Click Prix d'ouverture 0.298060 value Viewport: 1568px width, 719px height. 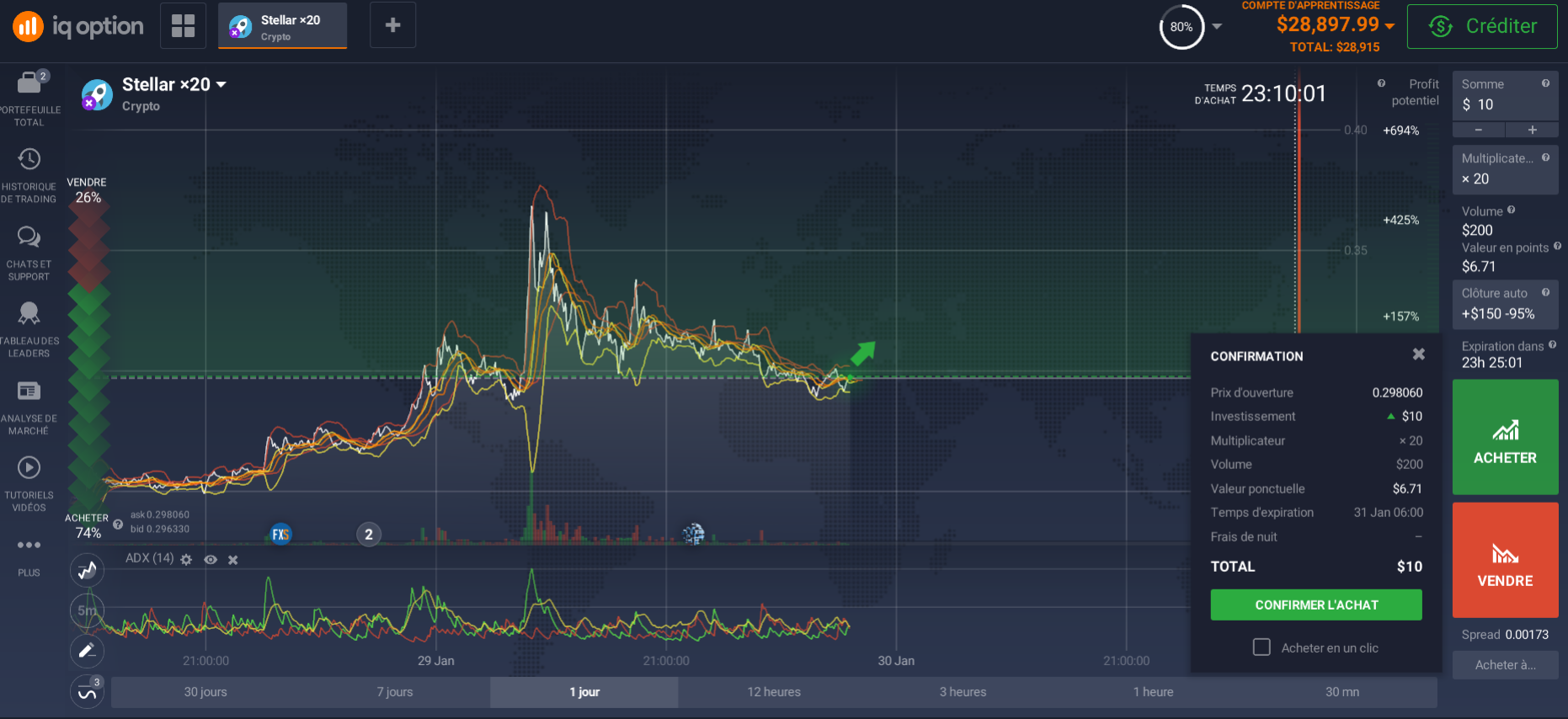coord(1397,392)
